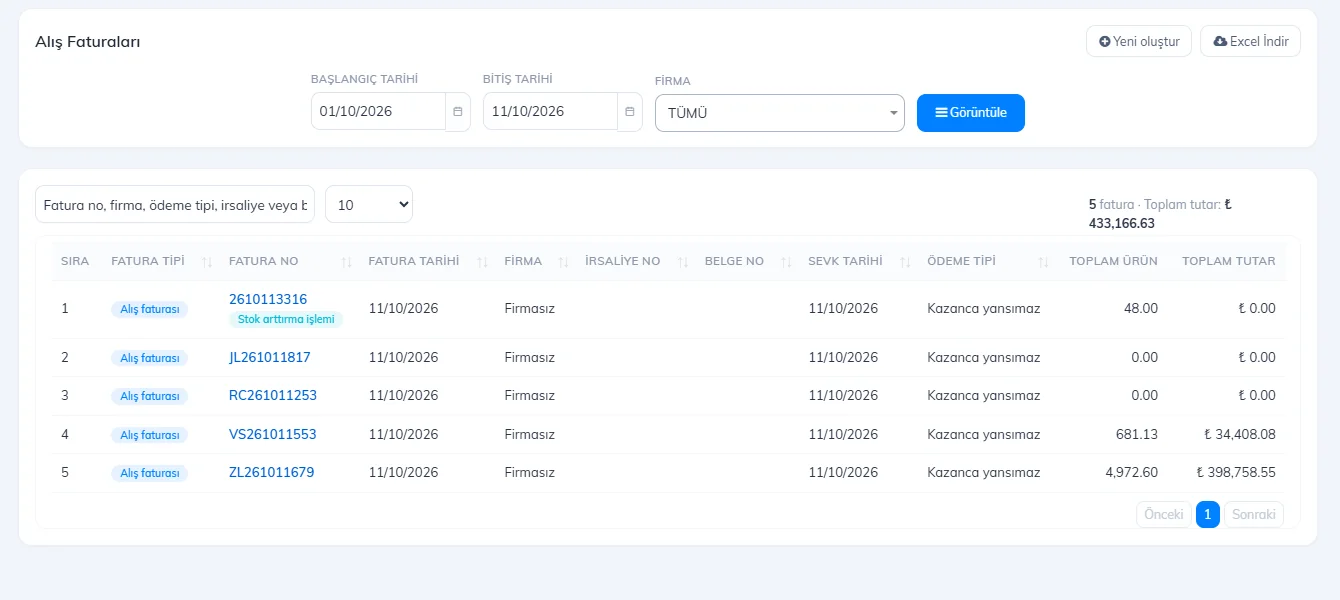
Task: Open calendar icon for Başlangıç Tarihi
Action: (x=458, y=112)
